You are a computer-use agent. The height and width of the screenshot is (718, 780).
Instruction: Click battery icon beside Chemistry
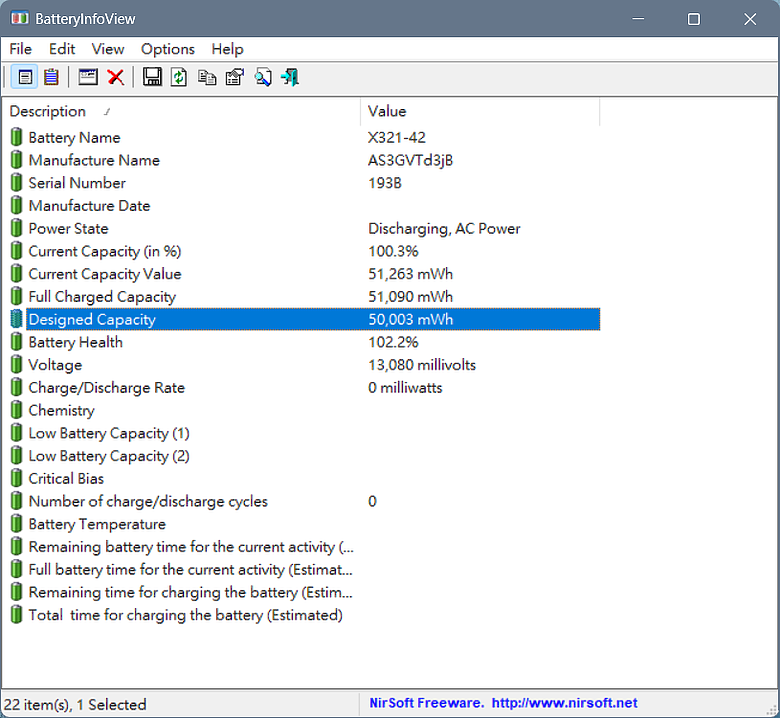coord(16,410)
